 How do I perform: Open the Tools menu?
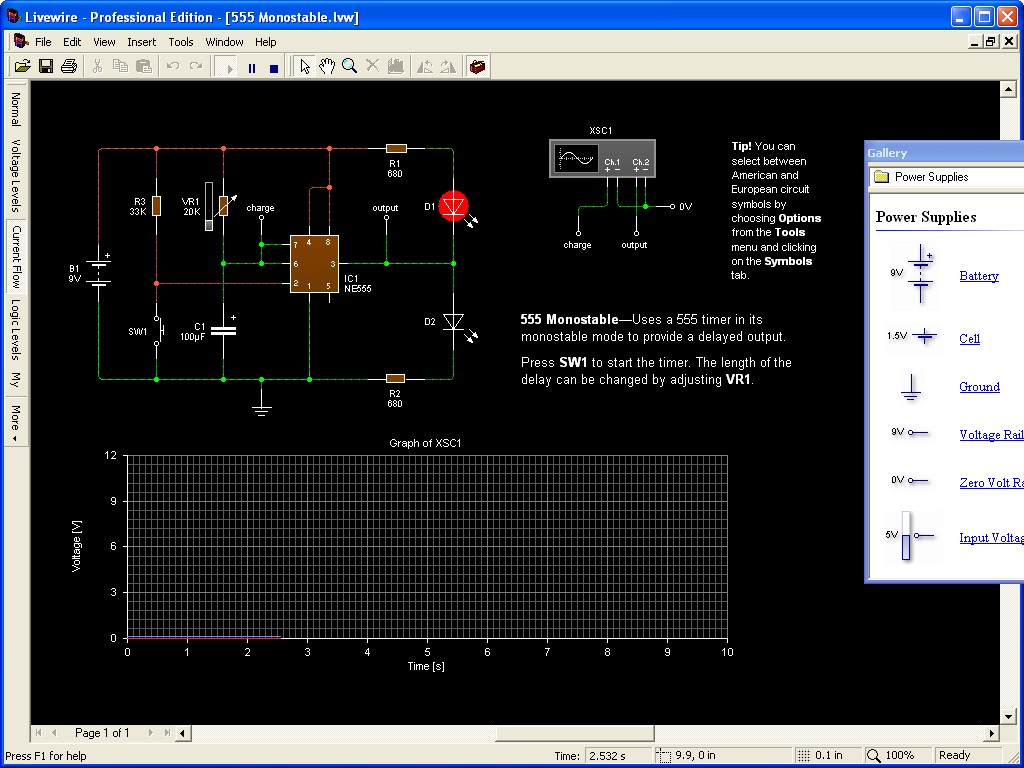pyautogui.click(x=181, y=42)
